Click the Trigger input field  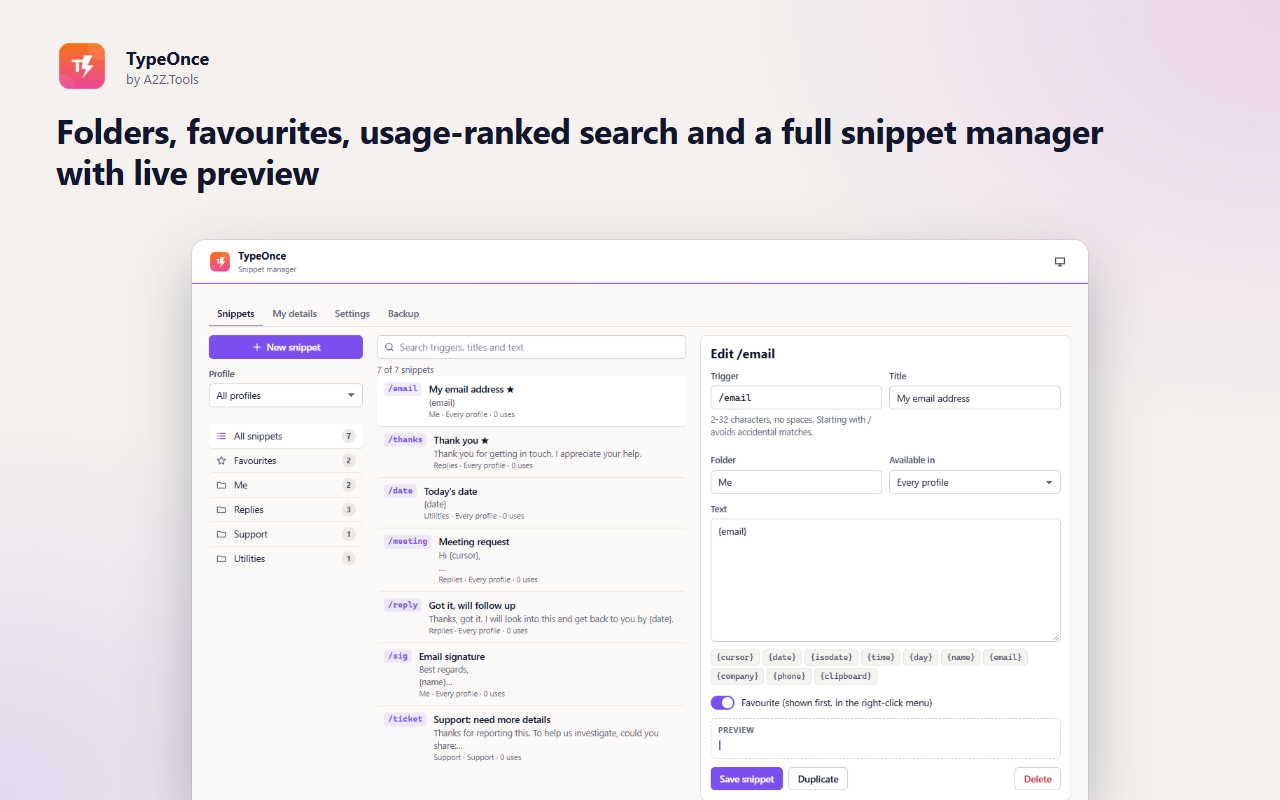coord(796,398)
